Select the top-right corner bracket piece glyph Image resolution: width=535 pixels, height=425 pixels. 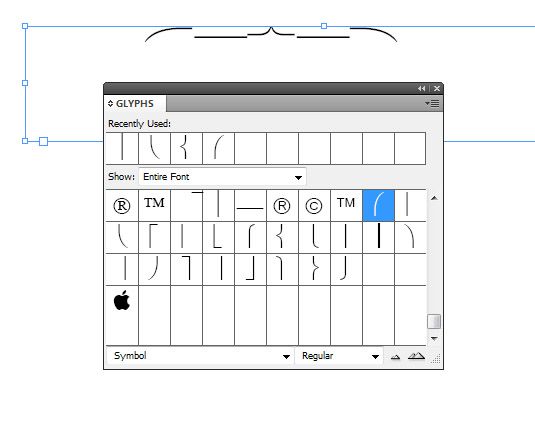click(x=186, y=206)
